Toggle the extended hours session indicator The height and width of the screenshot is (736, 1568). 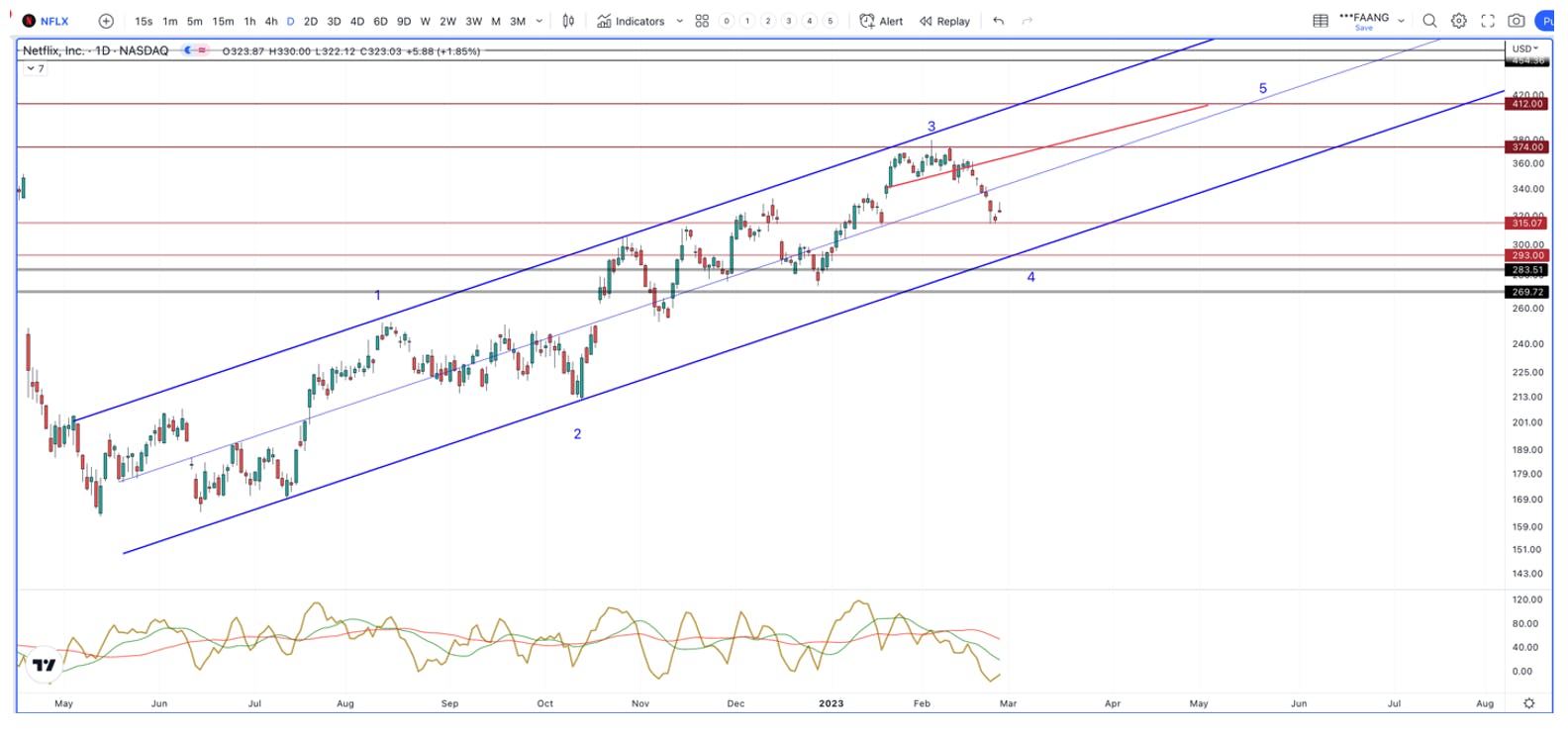coord(188,50)
